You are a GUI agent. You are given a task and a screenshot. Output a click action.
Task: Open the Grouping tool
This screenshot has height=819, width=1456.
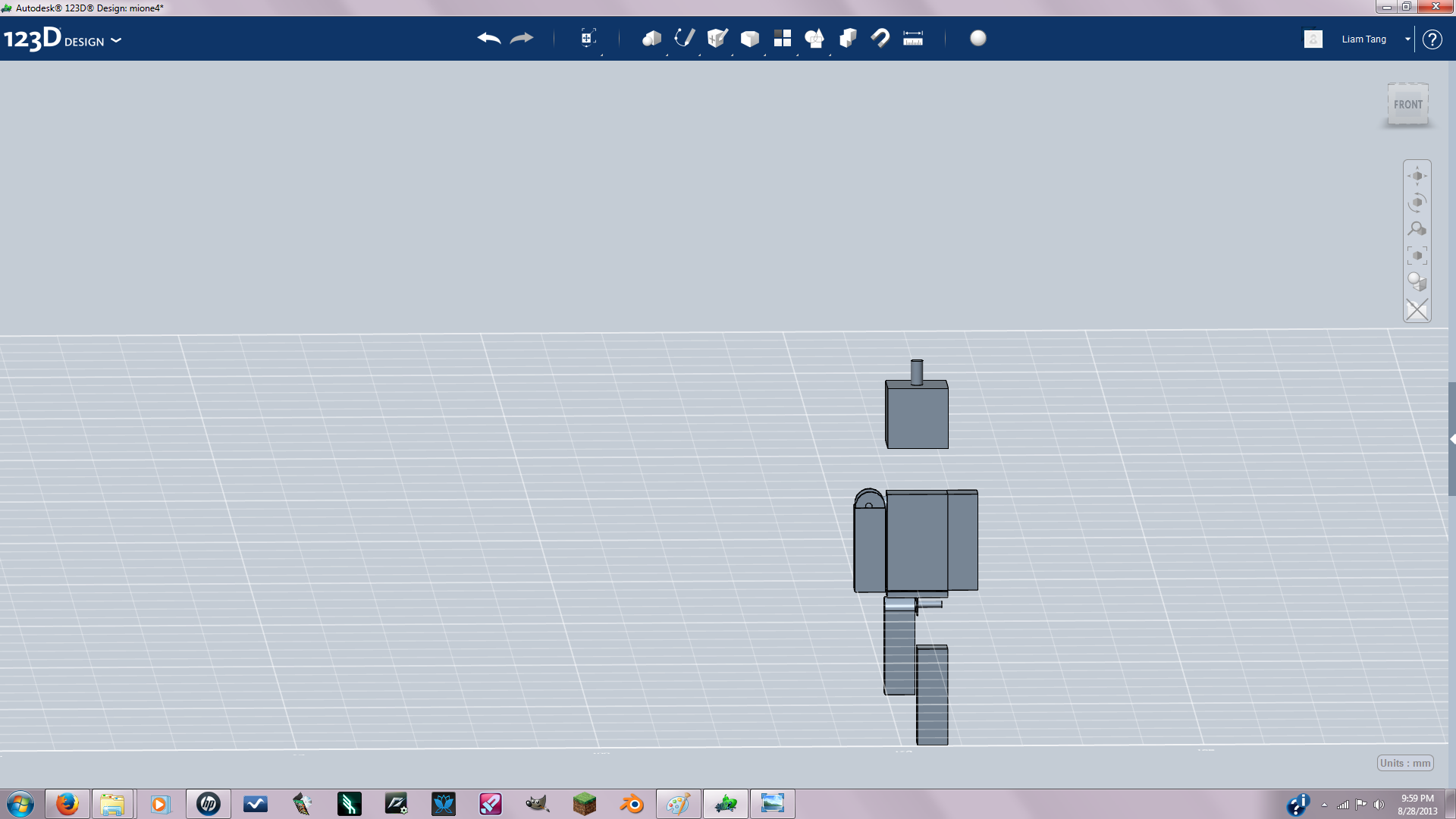pos(814,39)
